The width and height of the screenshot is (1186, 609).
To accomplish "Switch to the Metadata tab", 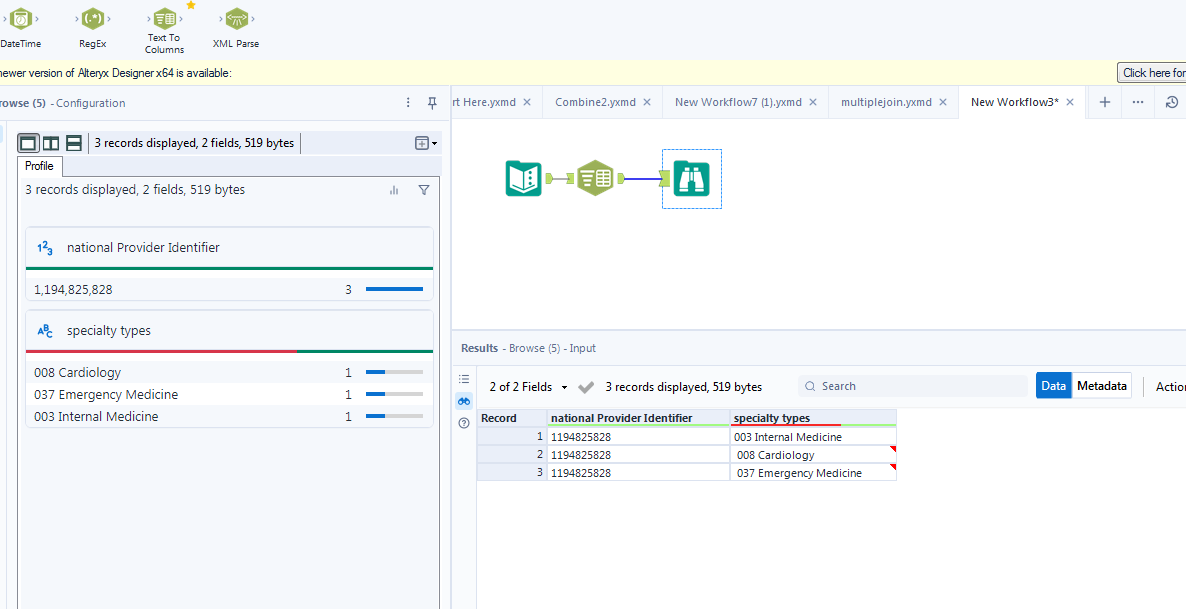I will click(1101, 385).
